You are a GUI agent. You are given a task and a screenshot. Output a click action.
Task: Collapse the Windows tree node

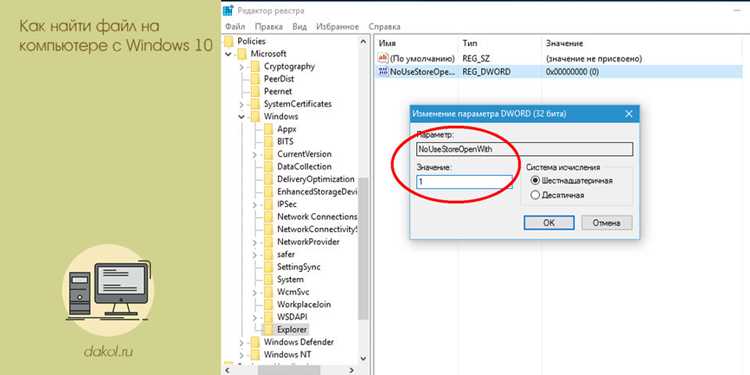(242, 117)
